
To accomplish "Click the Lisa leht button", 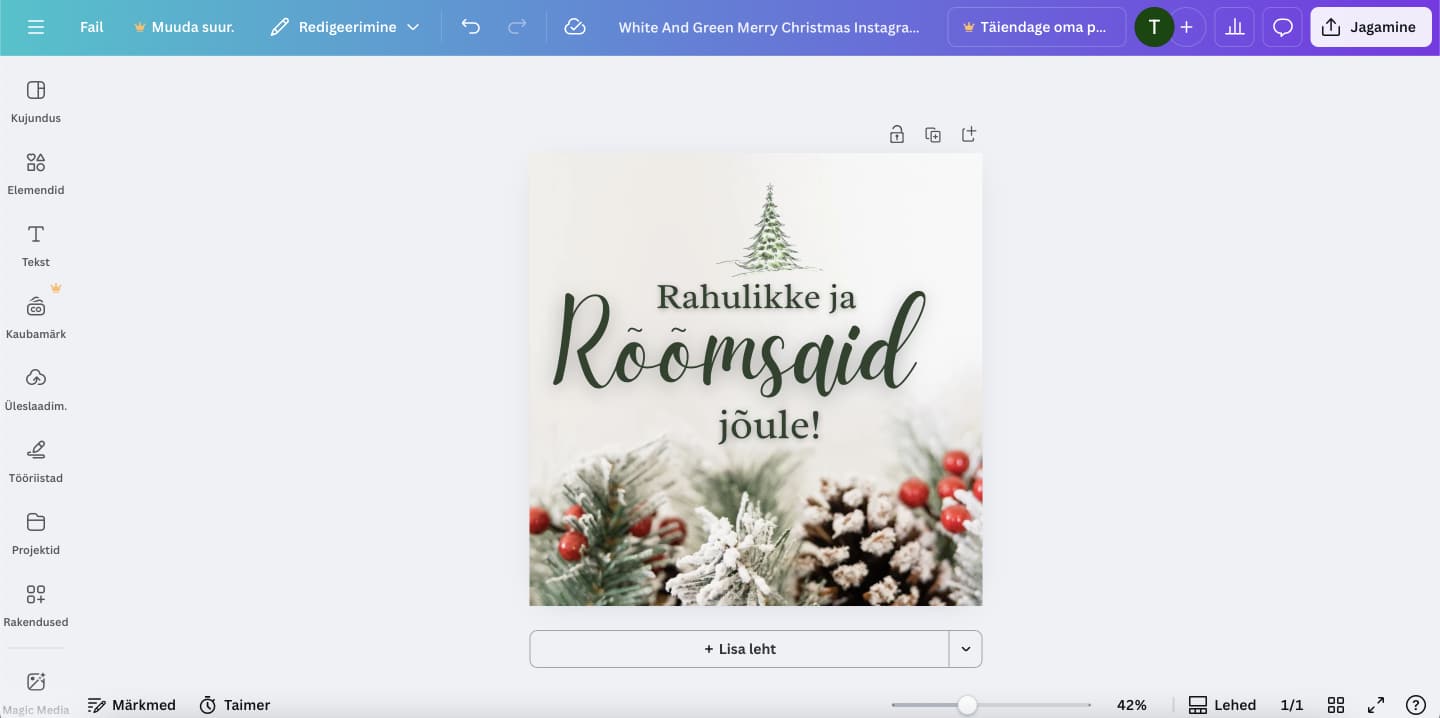I will [739, 649].
